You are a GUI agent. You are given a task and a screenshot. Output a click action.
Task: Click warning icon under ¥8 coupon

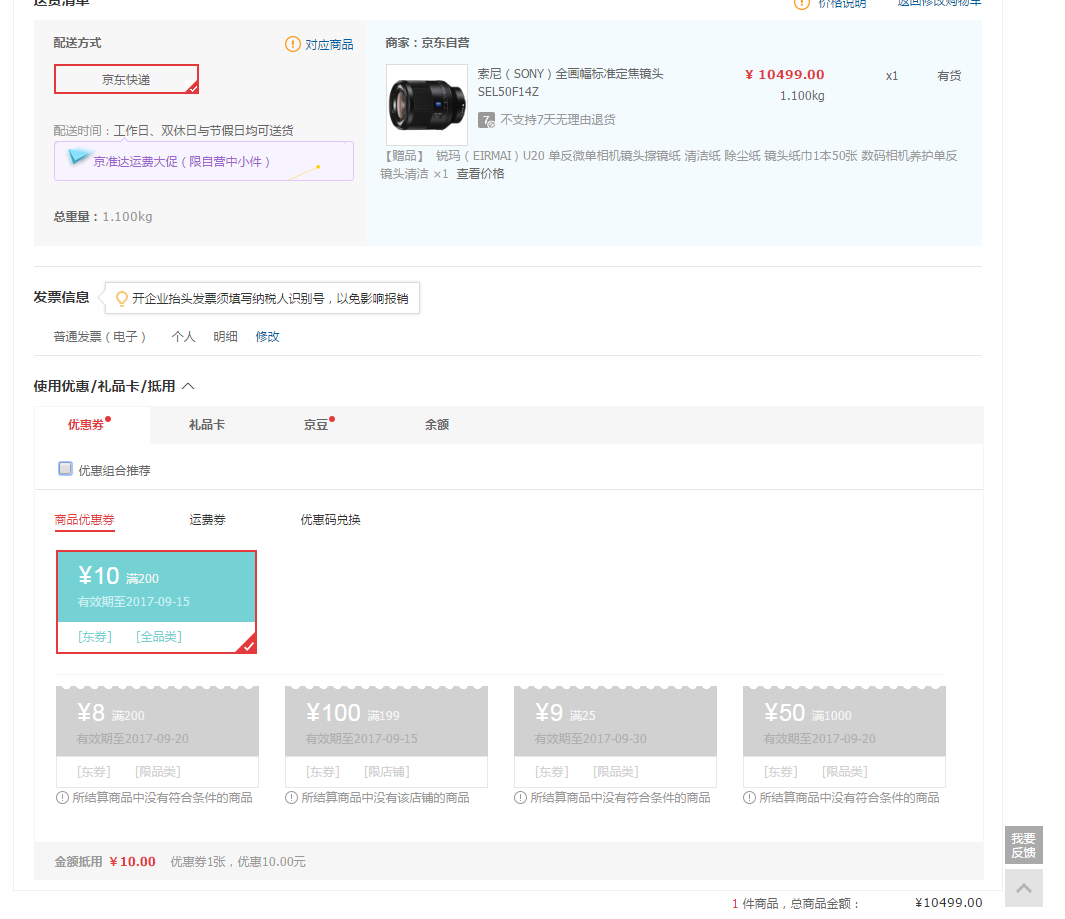62,798
